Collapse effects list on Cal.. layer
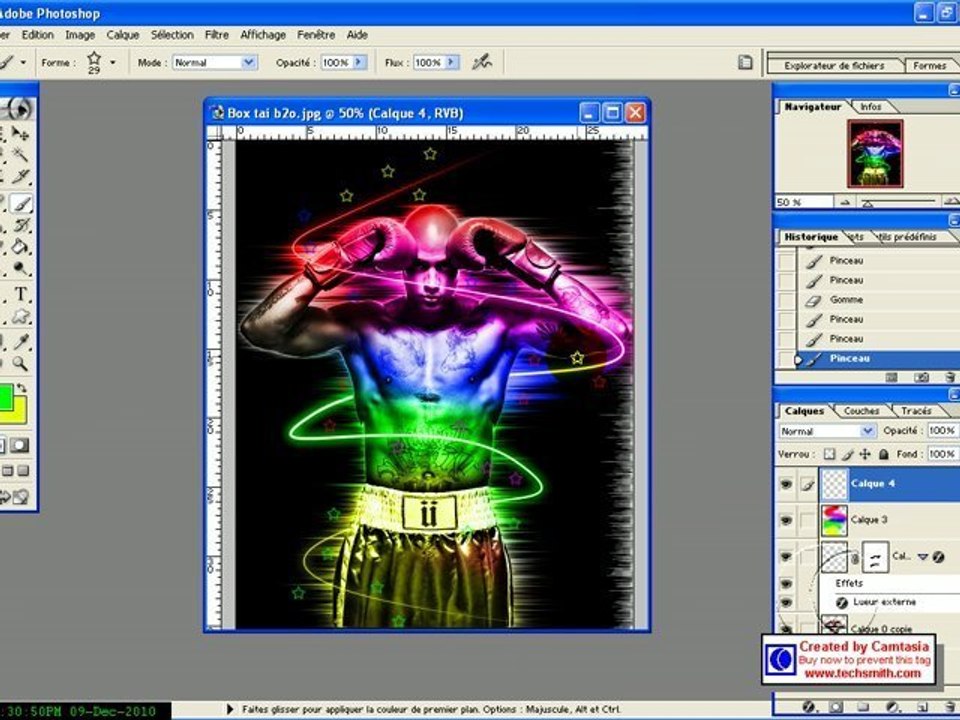The width and height of the screenshot is (960, 720). [923, 557]
